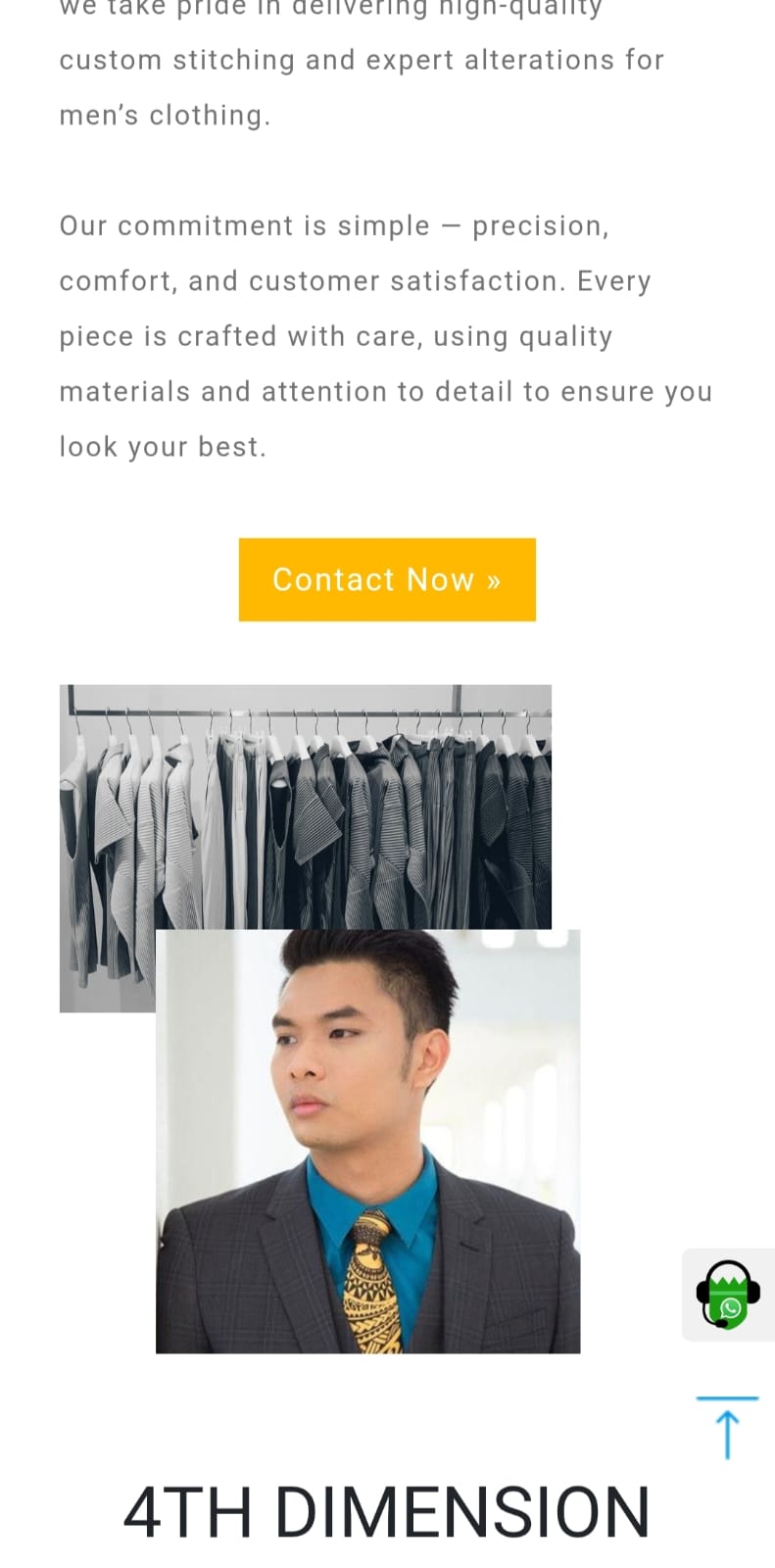This screenshot has height=1568, width=775.
Task: Click the "men's clothing." text
Action: (165, 116)
